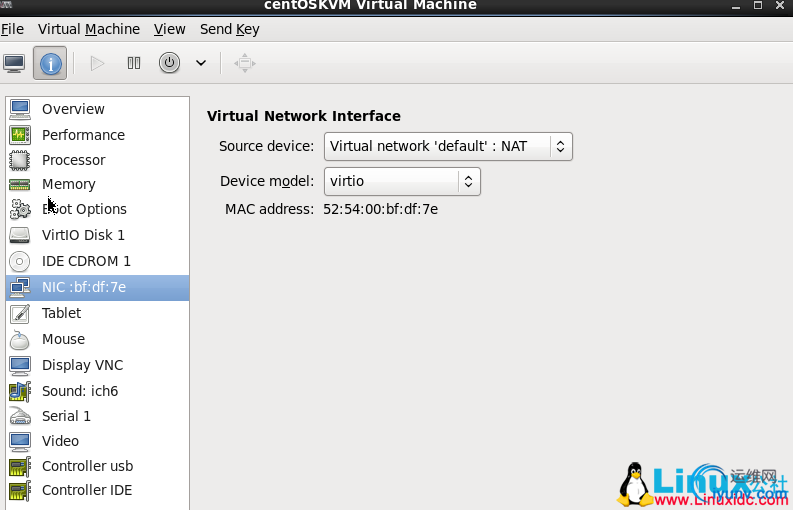Open the Send Key menu
The width and height of the screenshot is (793, 510).
pos(229,29)
